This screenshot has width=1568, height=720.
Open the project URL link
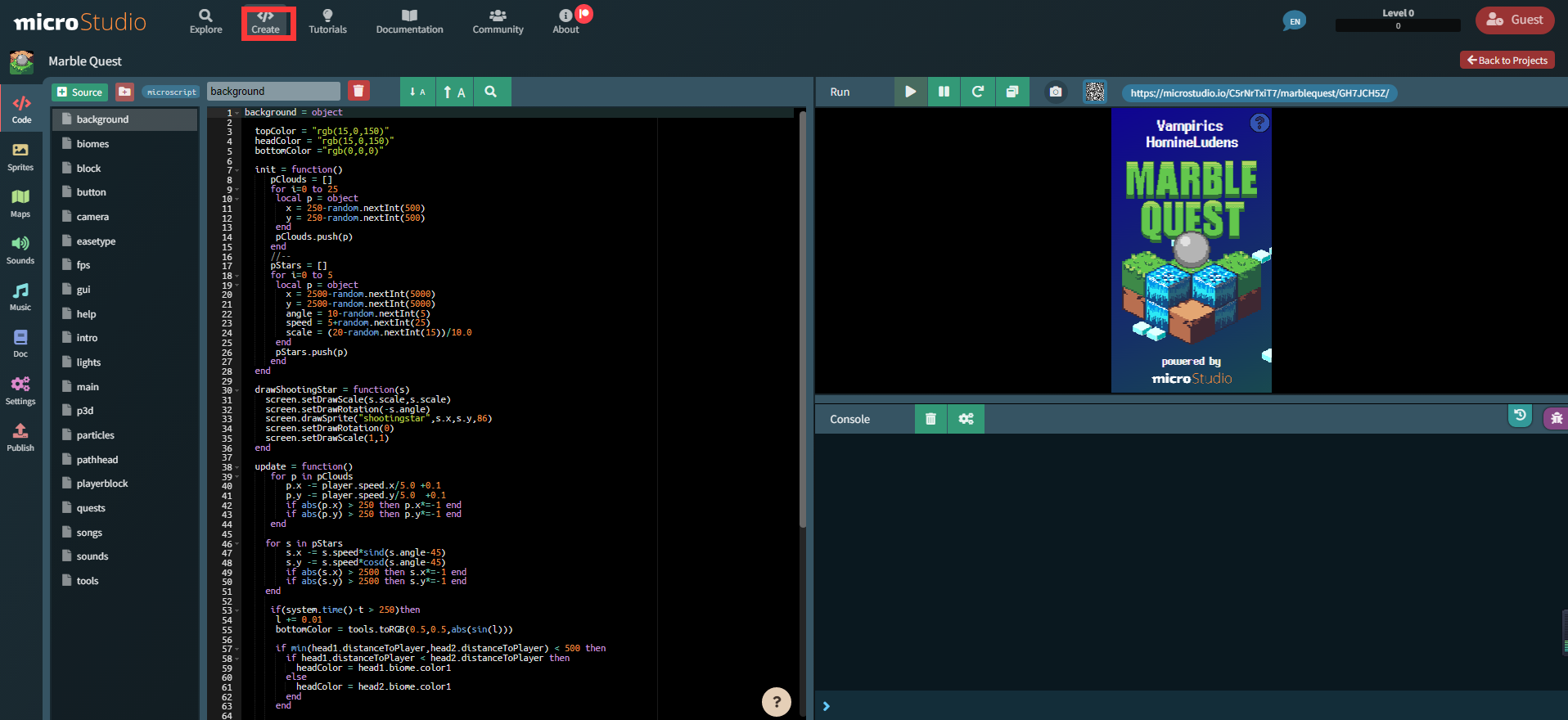click(x=1259, y=93)
